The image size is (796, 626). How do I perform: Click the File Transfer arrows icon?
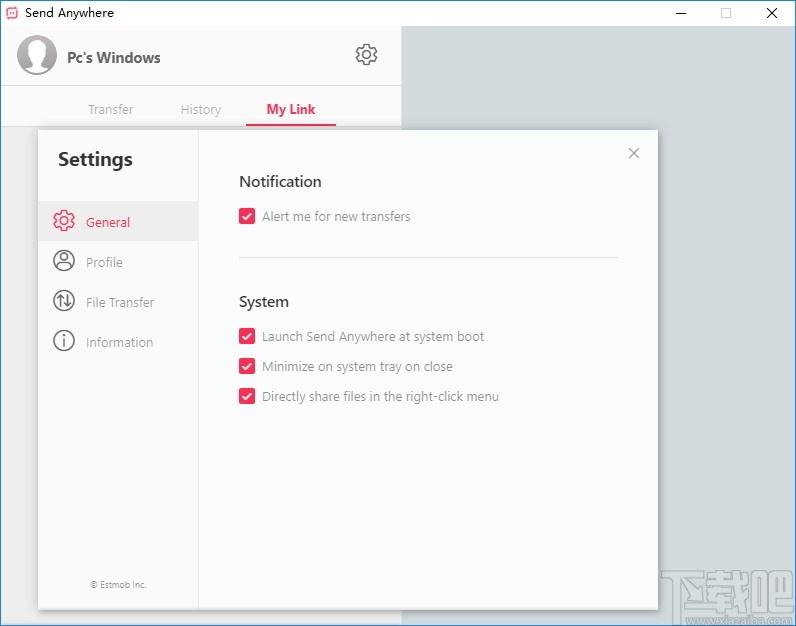click(x=64, y=301)
